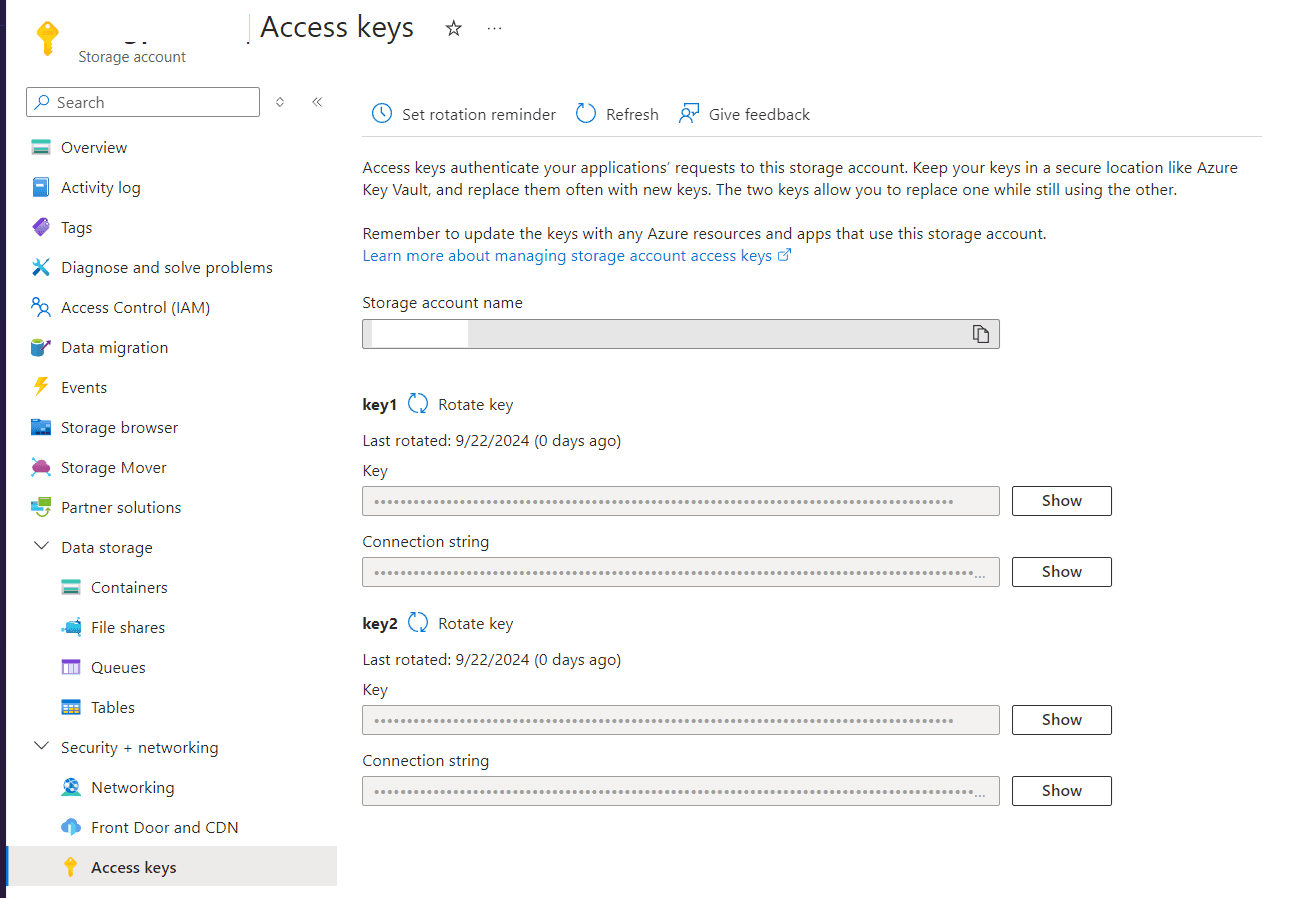The height and width of the screenshot is (898, 1299).
Task: Click Front Door and CDN cloud icon
Action: coord(71,827)
